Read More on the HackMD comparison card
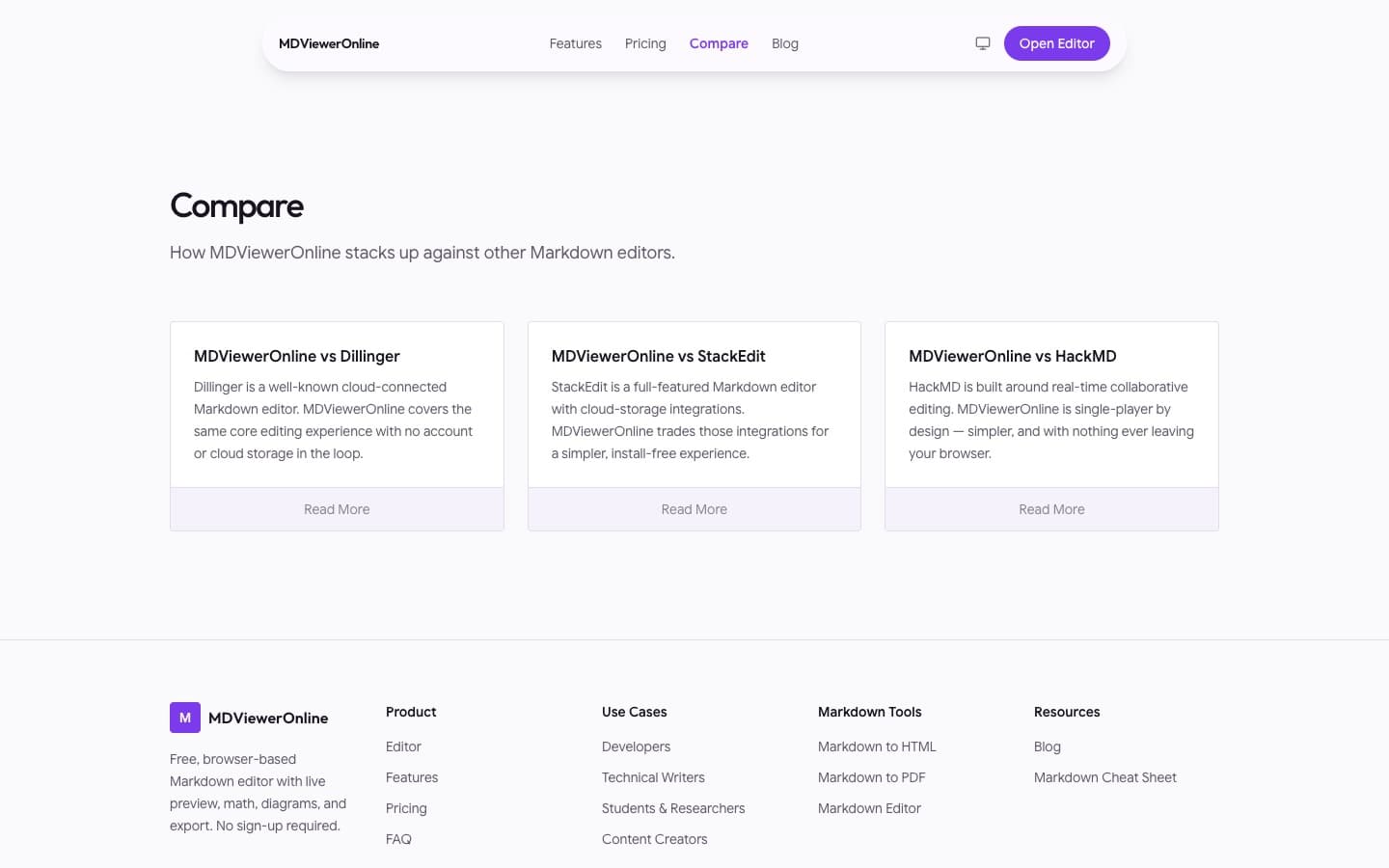 [x=1051, y=509]
